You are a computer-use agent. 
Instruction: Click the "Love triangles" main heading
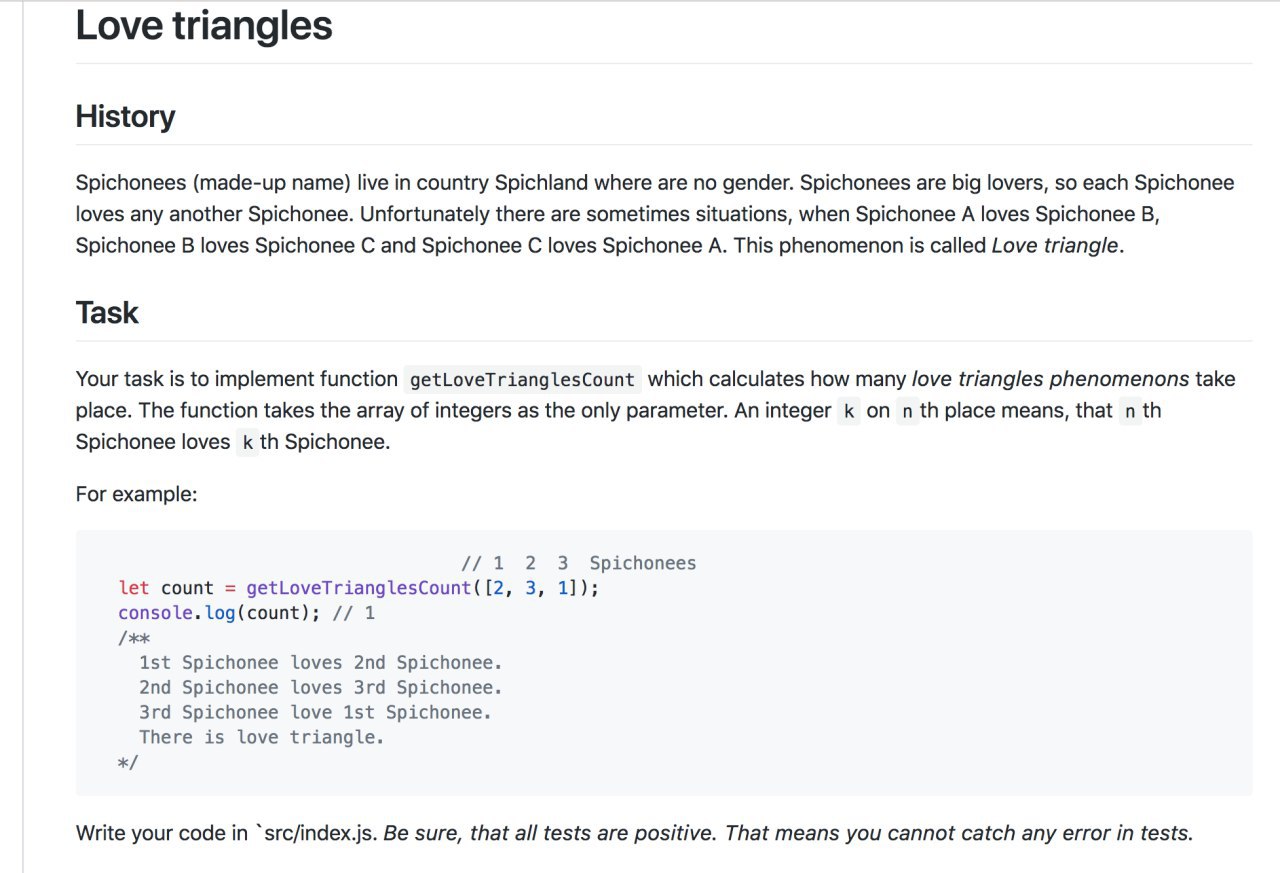[x=204, y=26]
